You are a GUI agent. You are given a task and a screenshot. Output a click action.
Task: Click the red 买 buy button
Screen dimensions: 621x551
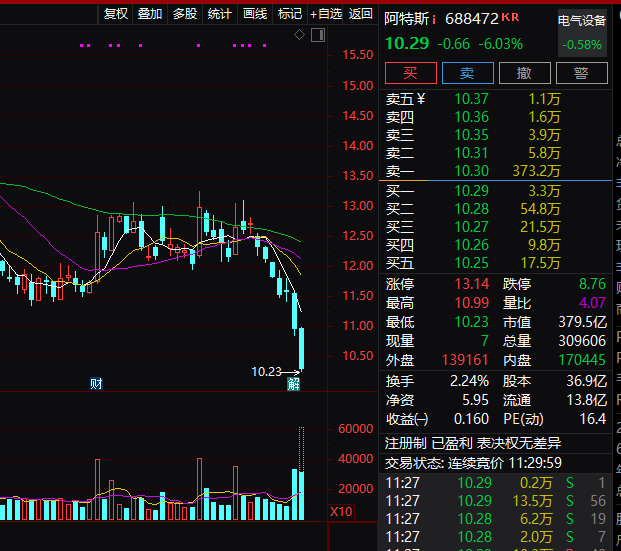[411, 73]
